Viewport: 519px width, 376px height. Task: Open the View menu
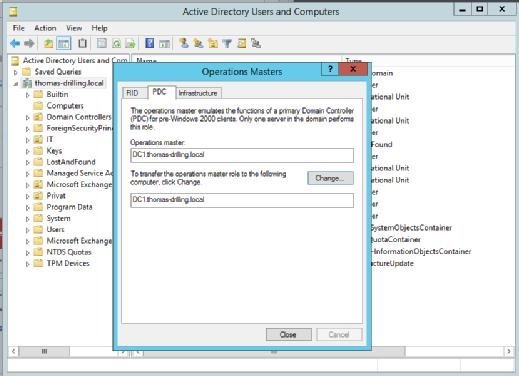[x=74, y=28]
